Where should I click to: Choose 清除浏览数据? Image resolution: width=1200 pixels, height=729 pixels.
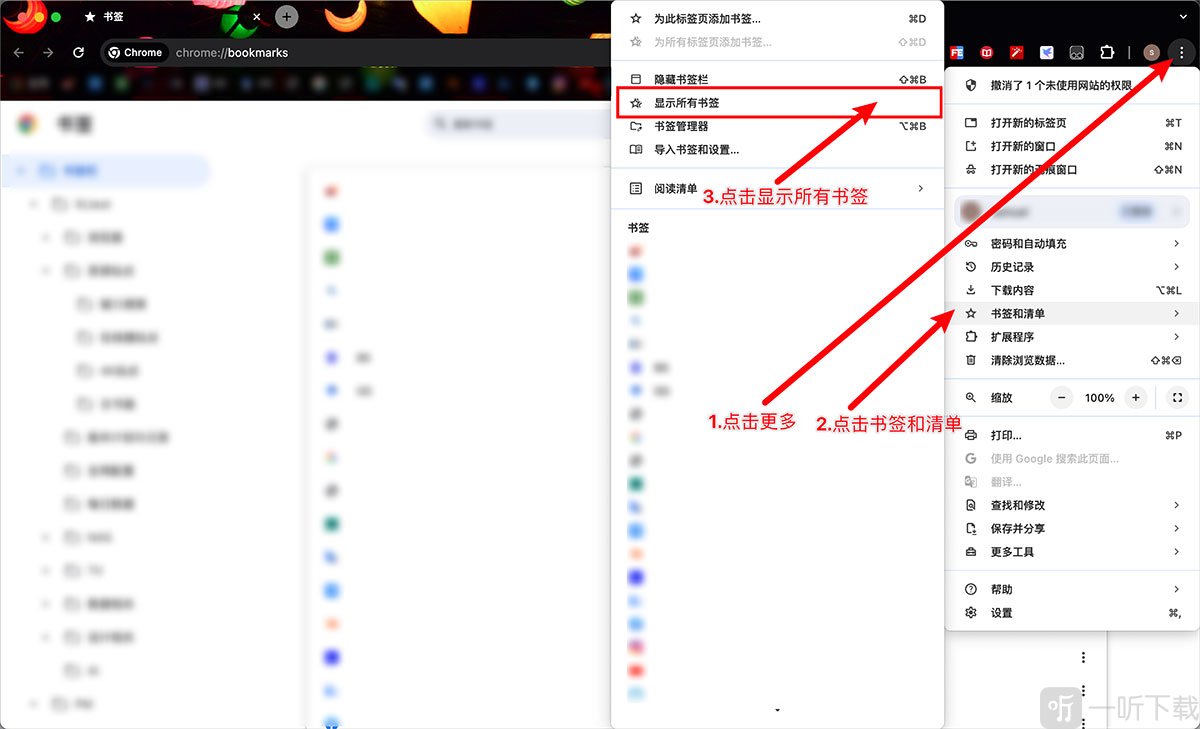click(1073, 360)
